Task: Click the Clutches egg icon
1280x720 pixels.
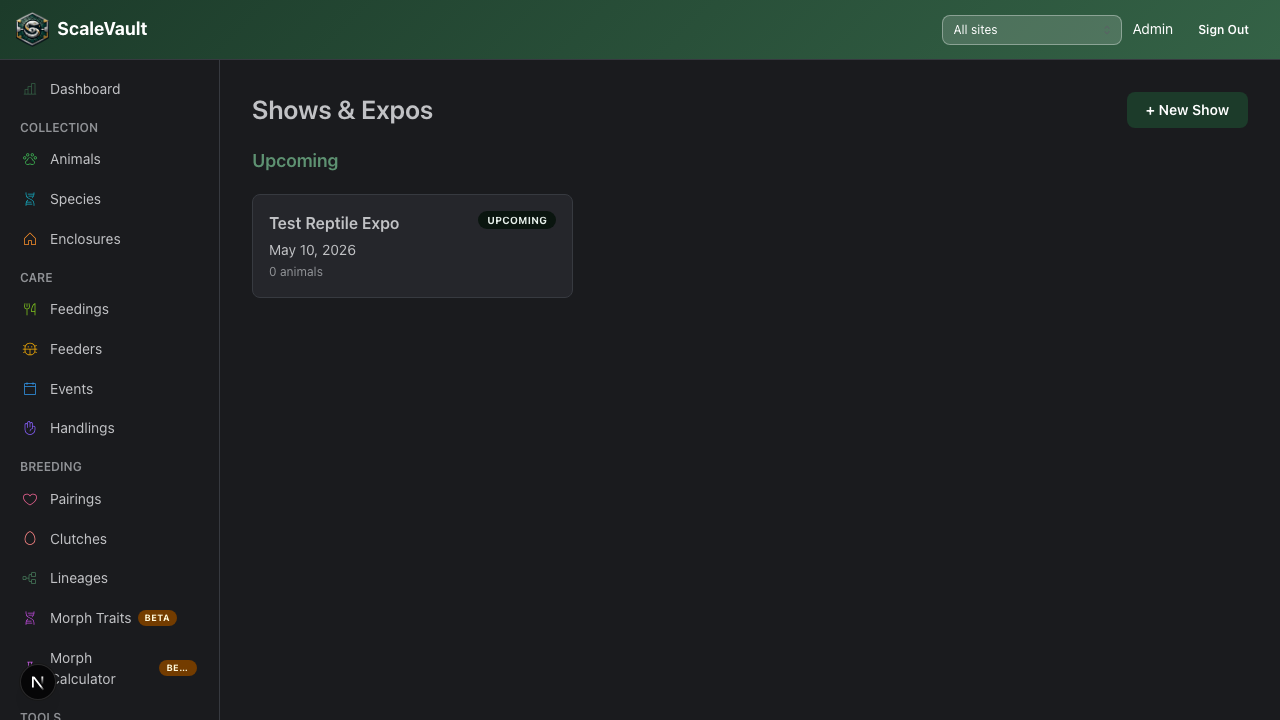Action: tap(30, 539)
